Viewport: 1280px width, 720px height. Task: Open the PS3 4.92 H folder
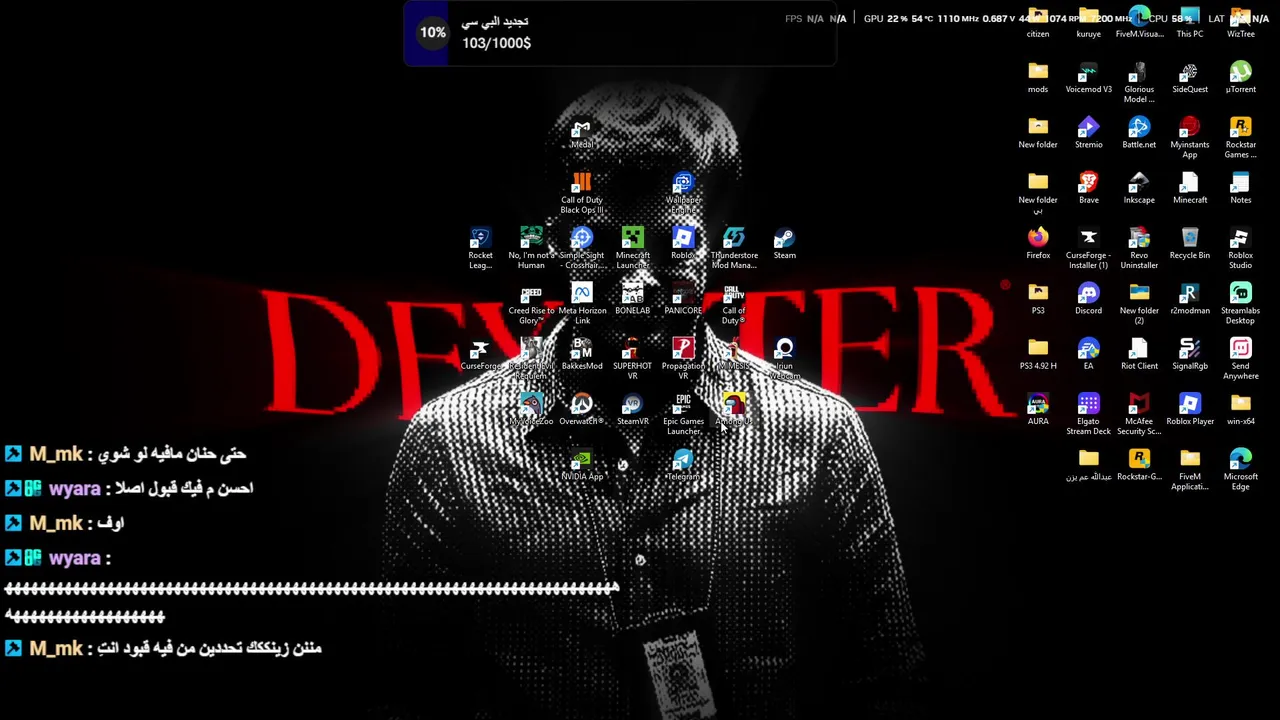coord(1038,354)
